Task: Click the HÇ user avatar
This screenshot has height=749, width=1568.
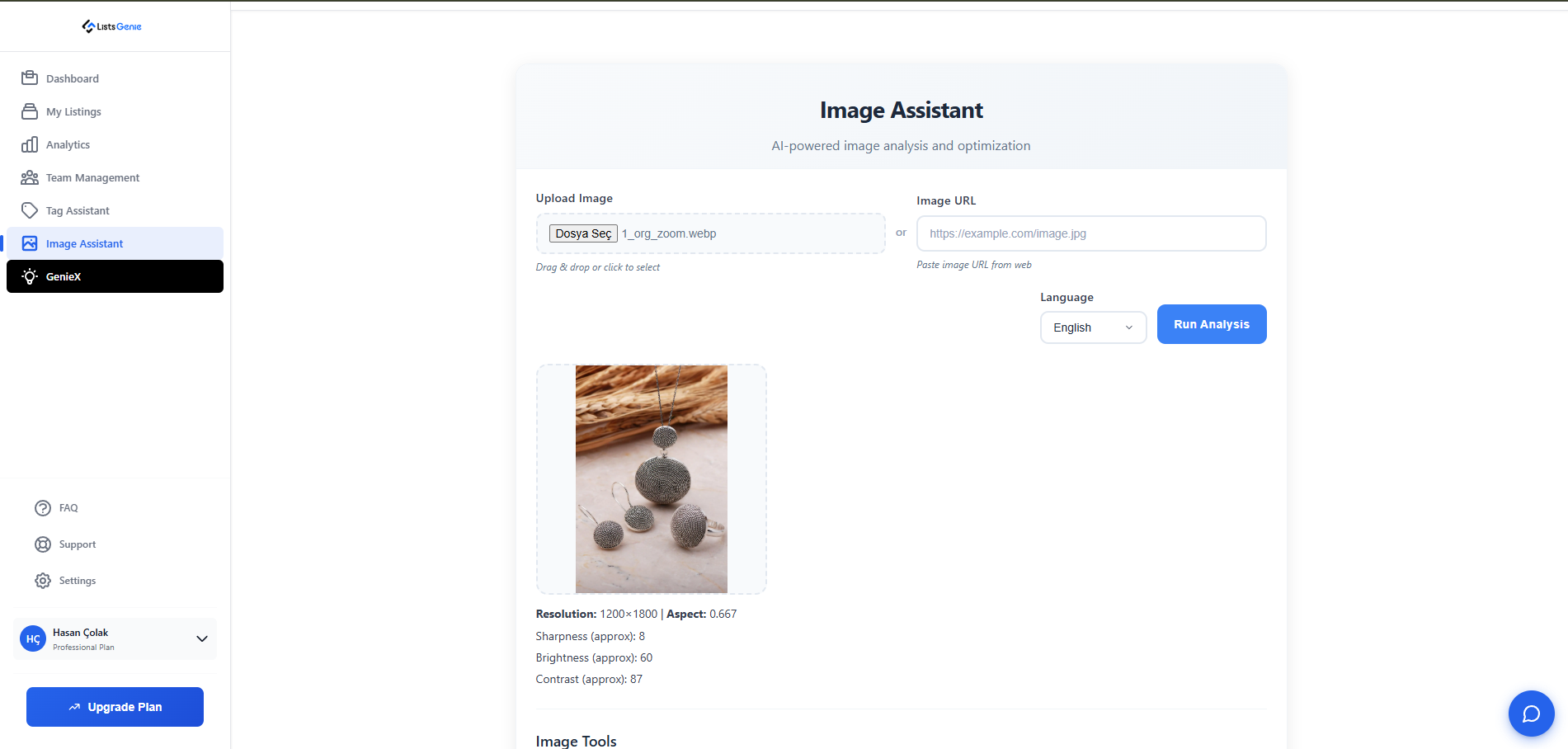Action: click(x=33, y=638)
